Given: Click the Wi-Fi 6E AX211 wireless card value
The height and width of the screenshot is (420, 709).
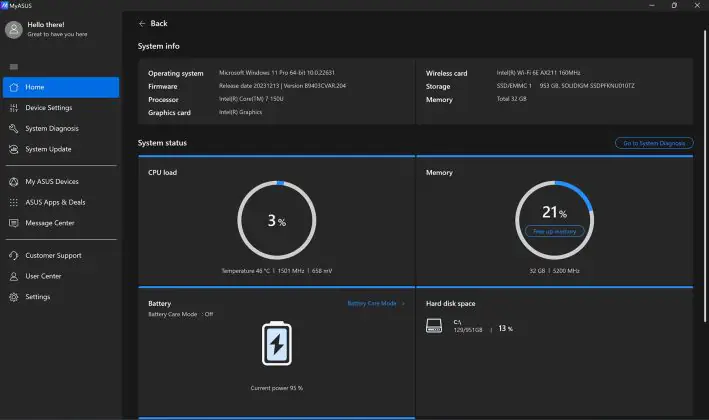Looking at the screenshot, I should [x=538, y=73].
